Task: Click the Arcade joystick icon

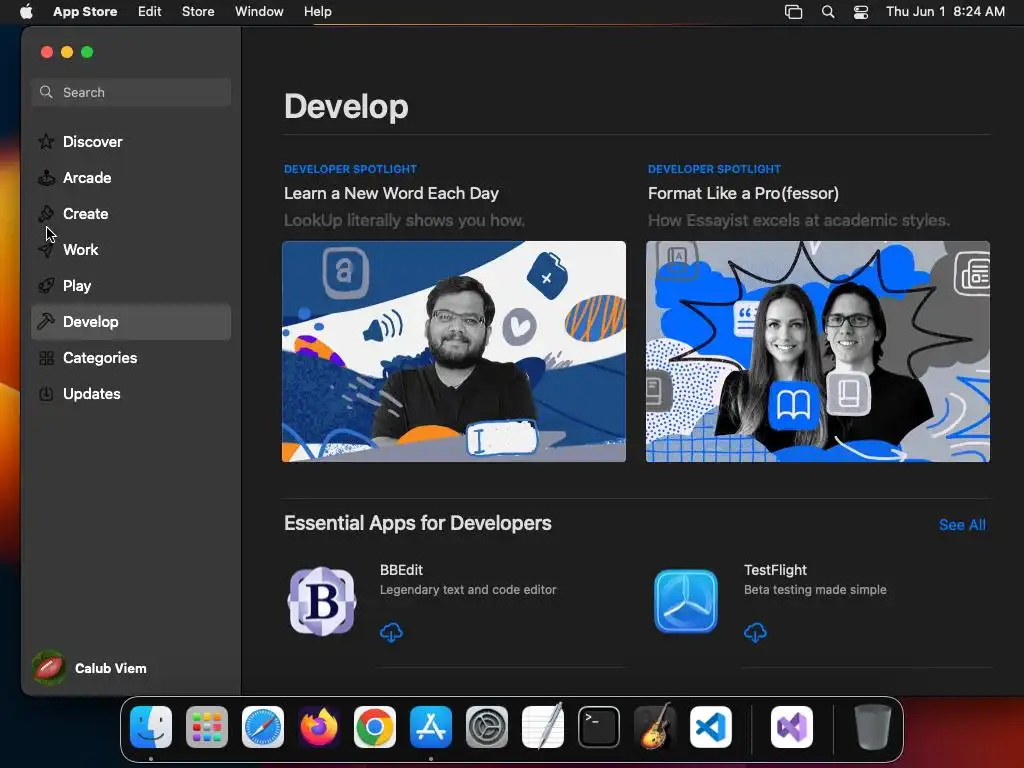Action: tap(46, 178)
